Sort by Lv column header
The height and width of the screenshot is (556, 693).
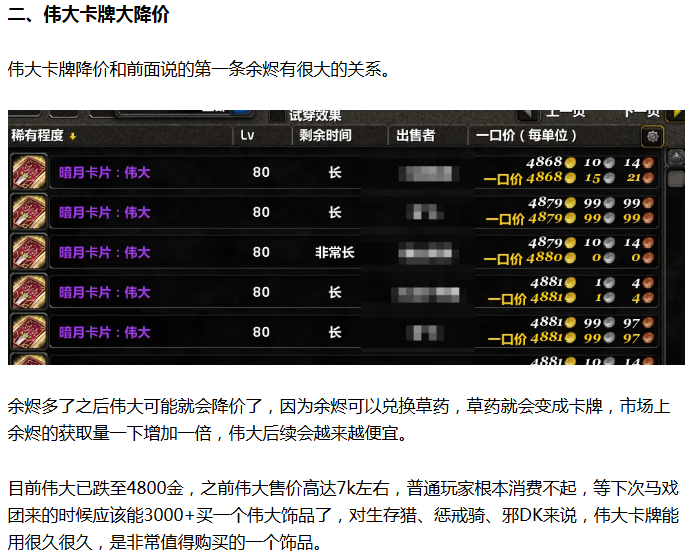248,136
